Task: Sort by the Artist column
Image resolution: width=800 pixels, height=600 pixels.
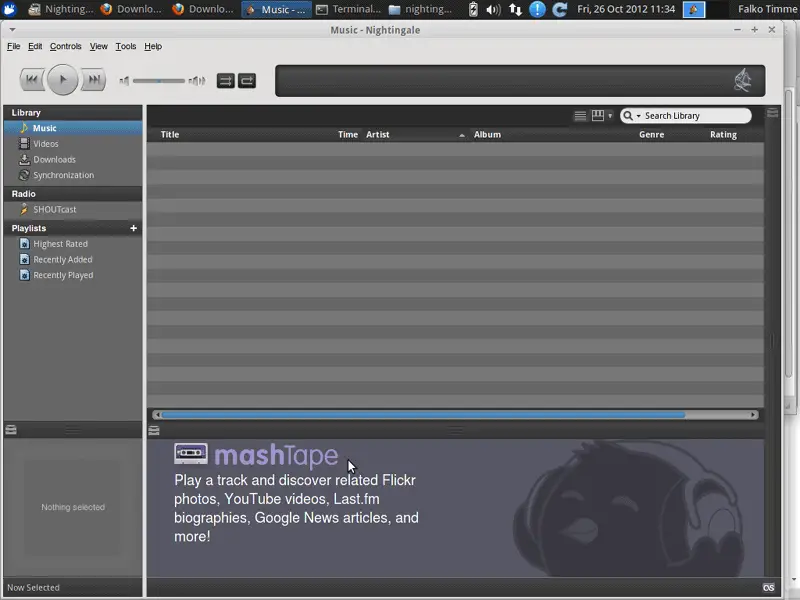Action: pyautogui.click(x=378, y=135)
